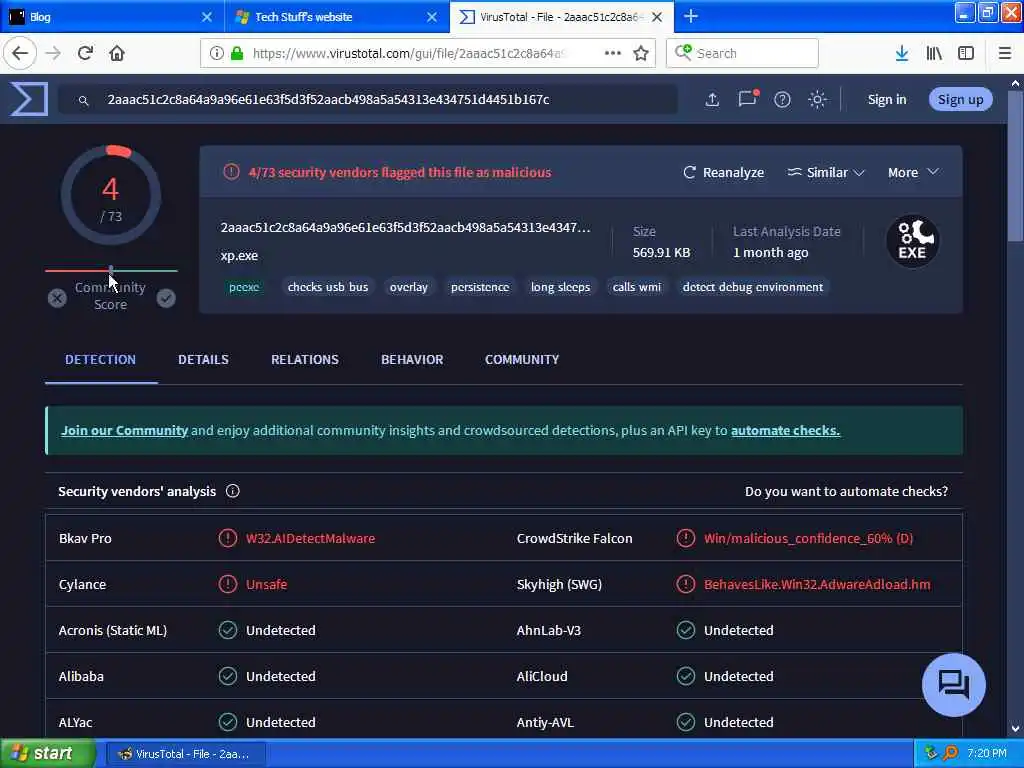Click browser Forward arrow
Screen dimensions: 1024x768
54,53
